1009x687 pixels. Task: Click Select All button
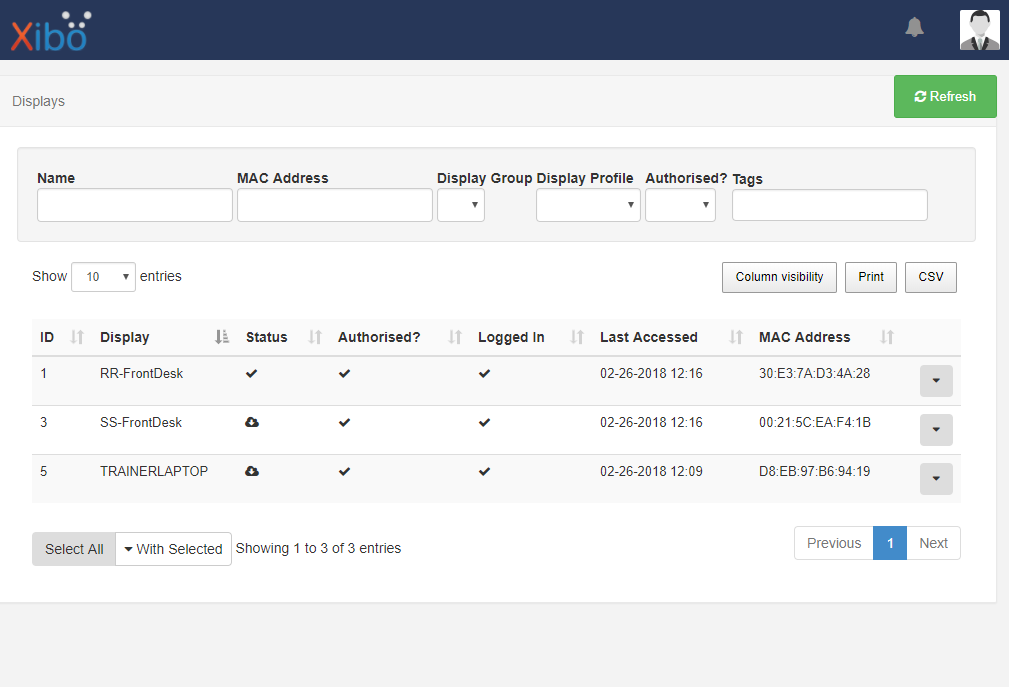click(74, 549)
